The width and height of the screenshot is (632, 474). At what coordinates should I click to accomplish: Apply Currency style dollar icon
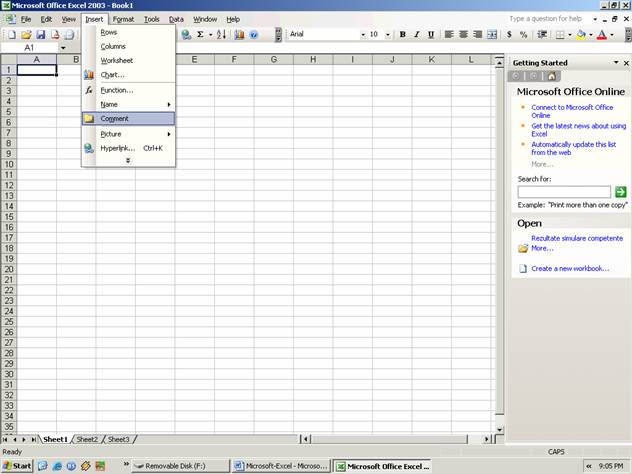pos(509,35)
